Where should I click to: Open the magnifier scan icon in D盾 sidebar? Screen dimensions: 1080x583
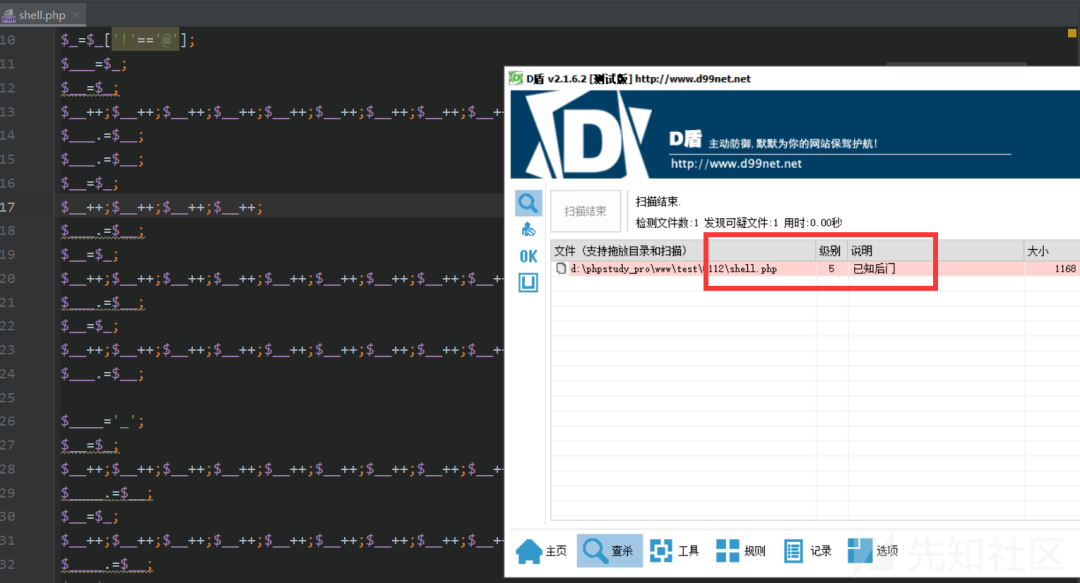[528, 203]
